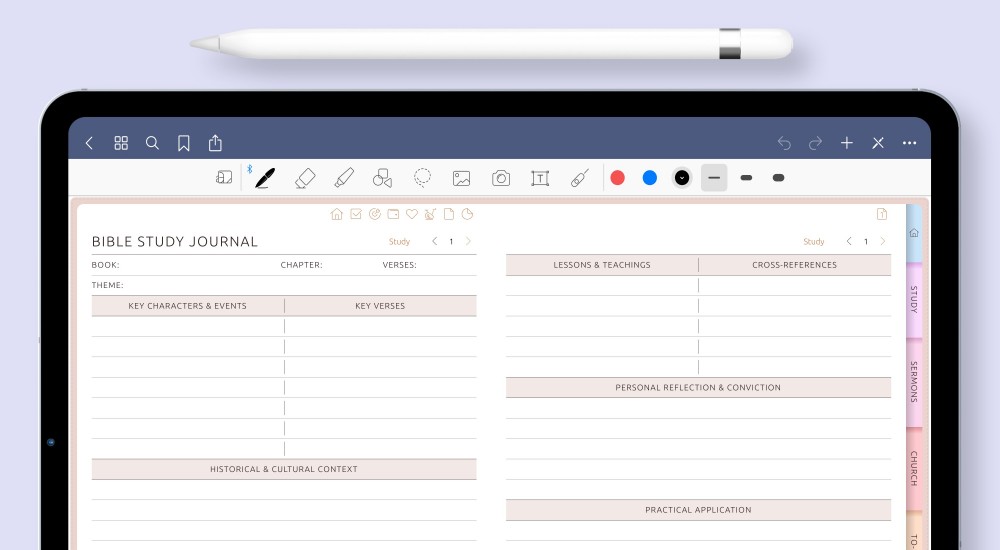This screenshot has width=1000, height=550.
Task: Toggle bookmark for this page
Action: pyautogui.click(x=184, y=143)
